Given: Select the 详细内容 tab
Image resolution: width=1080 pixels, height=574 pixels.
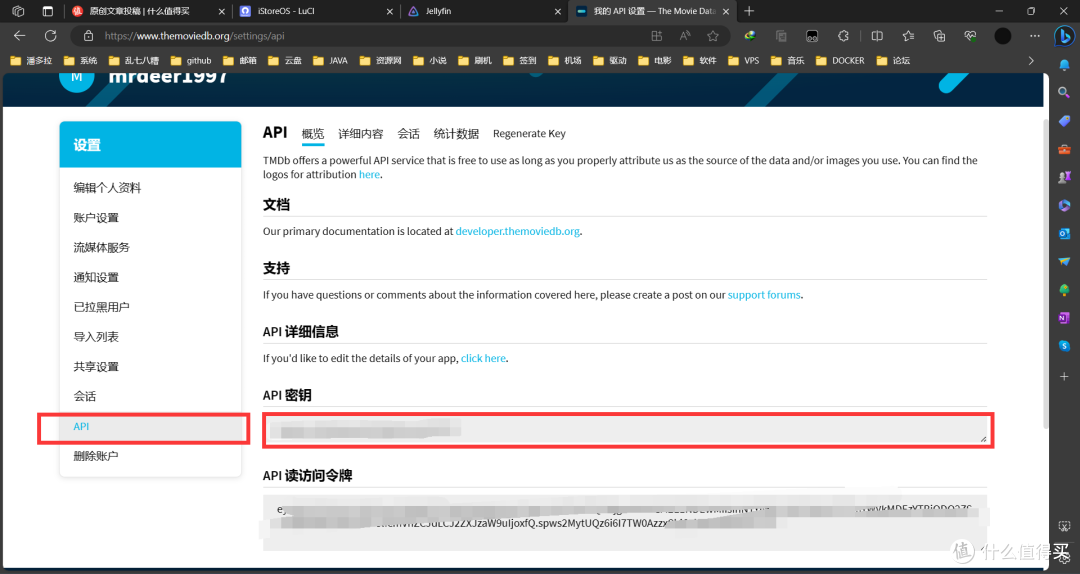Looking at the screenshot, I should click(x=360, y=134).
